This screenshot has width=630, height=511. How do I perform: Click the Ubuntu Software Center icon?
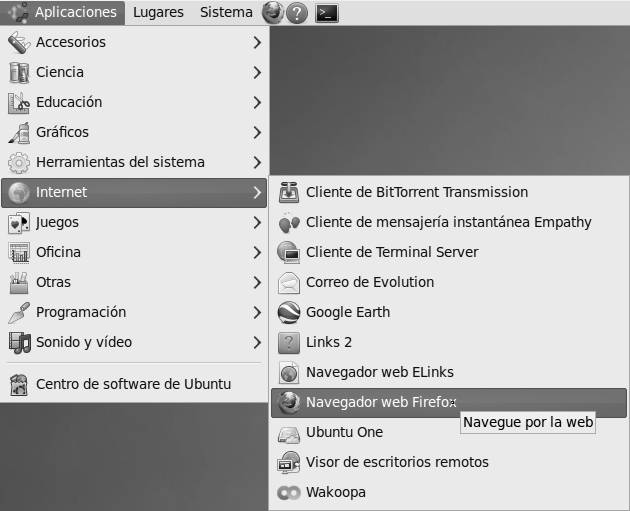[19, 384]
